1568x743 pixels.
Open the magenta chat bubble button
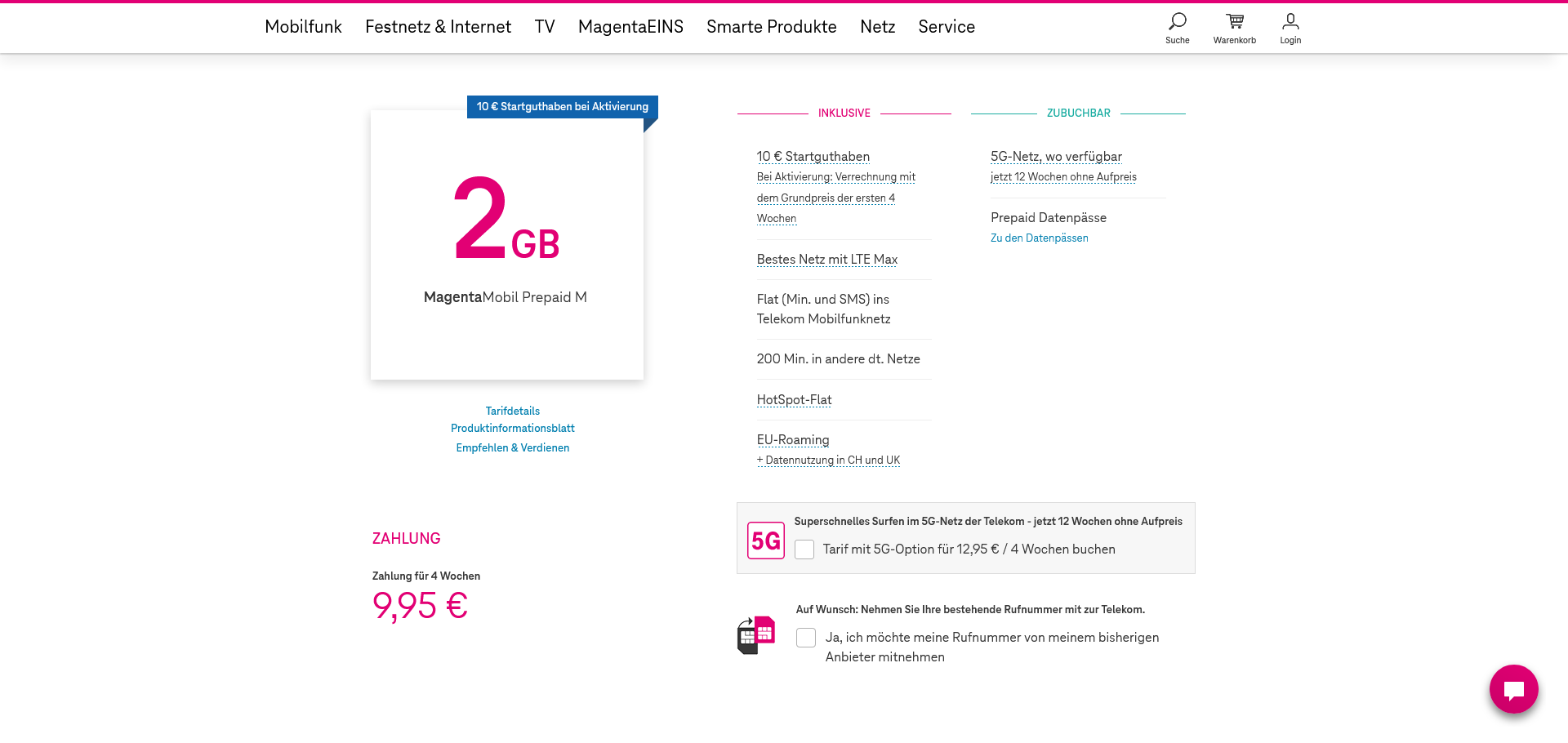(1513, 689)
